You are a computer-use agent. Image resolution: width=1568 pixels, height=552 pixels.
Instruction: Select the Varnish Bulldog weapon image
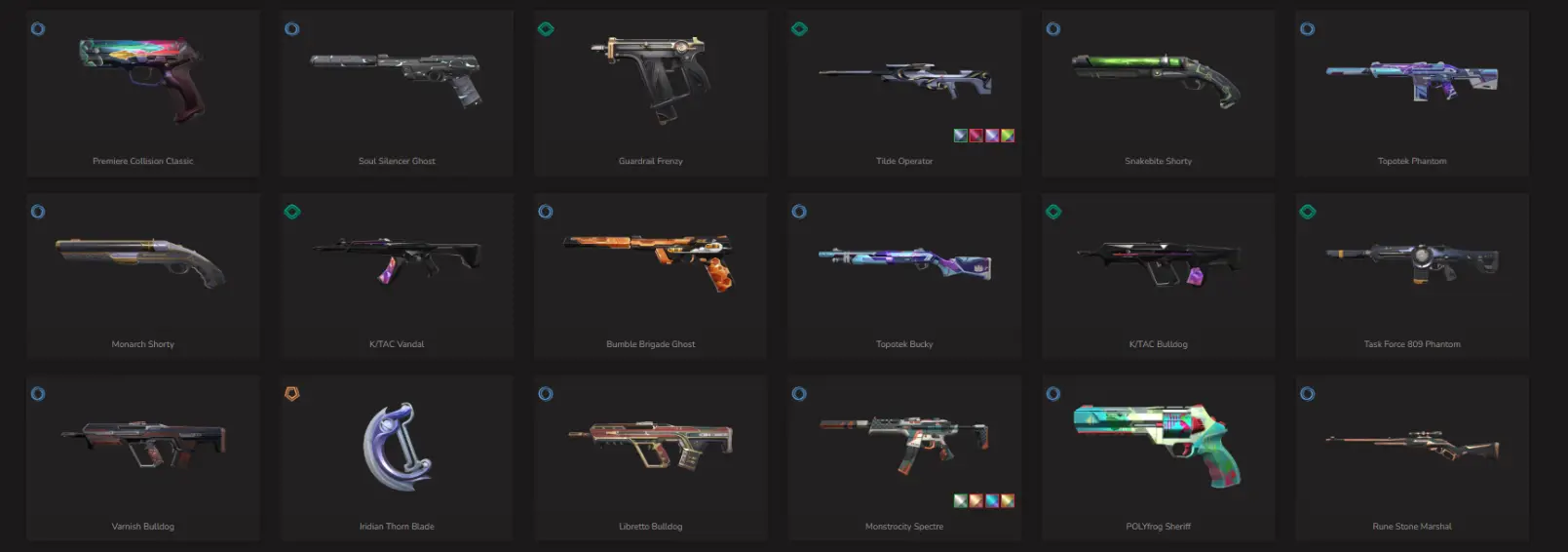pos(143,444)
